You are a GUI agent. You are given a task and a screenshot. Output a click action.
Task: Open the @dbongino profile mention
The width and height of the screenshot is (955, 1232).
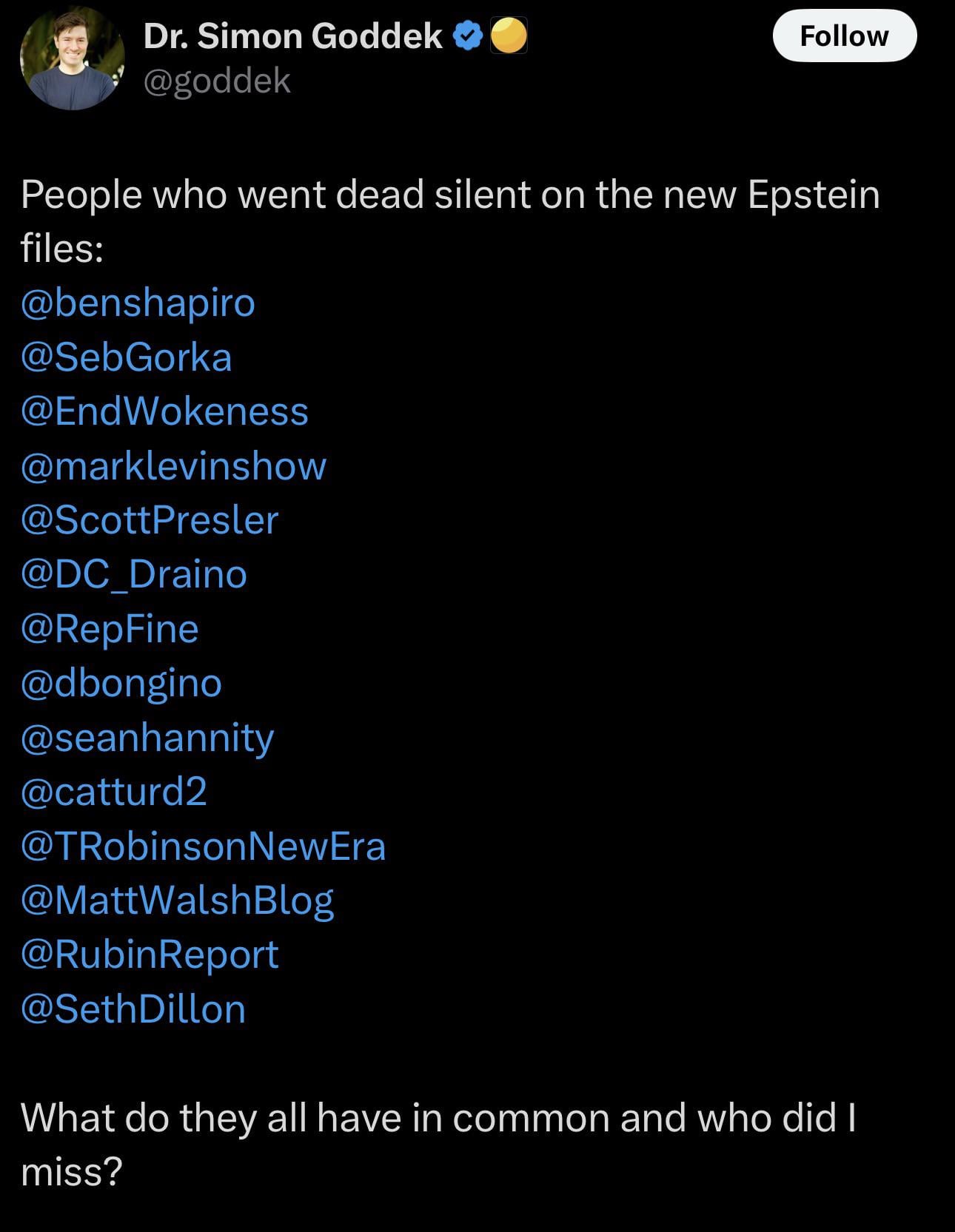(x=121, y=683)
